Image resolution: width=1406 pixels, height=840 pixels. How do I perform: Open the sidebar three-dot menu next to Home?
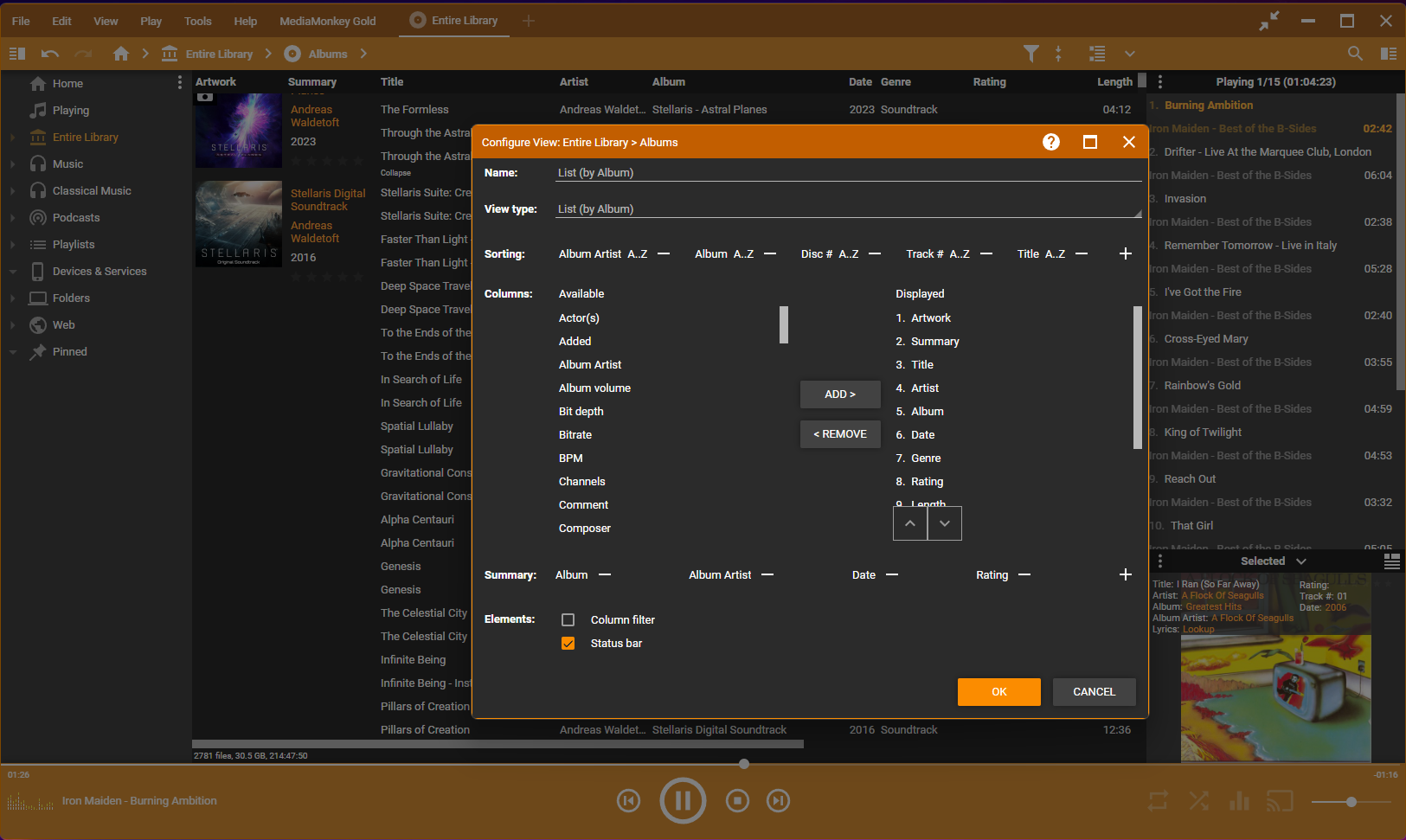[x=179, y=82]
